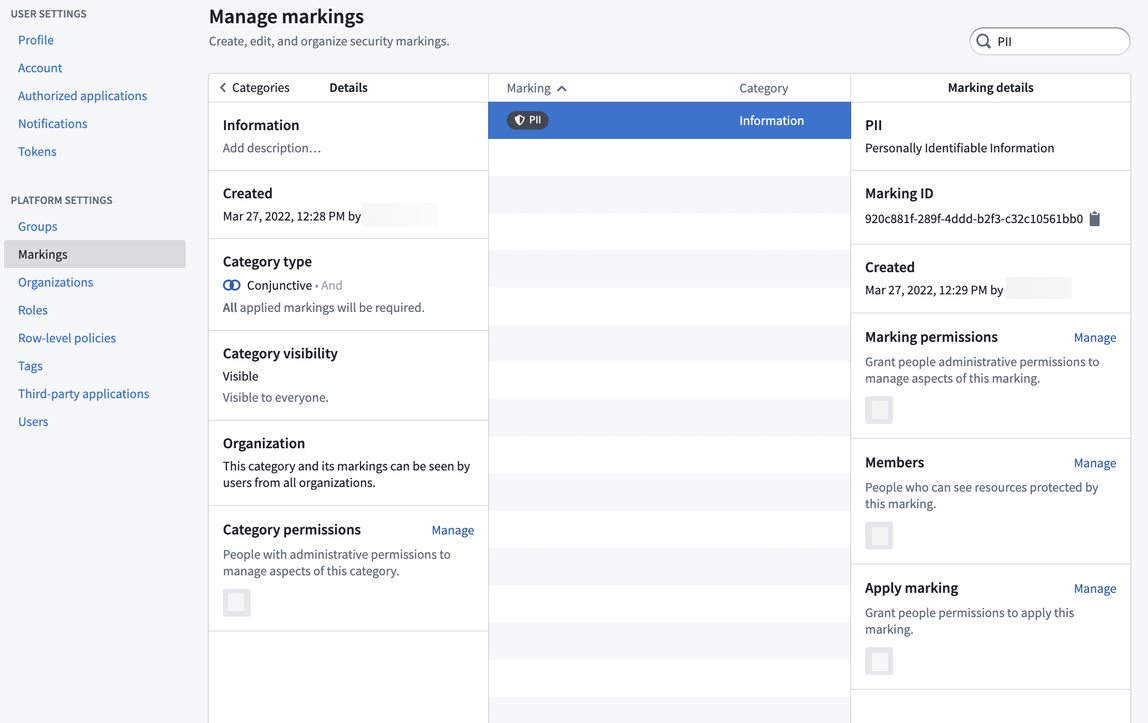Click Add description for Information category
Viewport: 1148px width, 723px height.
pyautogui.click(x=272, y=149)
